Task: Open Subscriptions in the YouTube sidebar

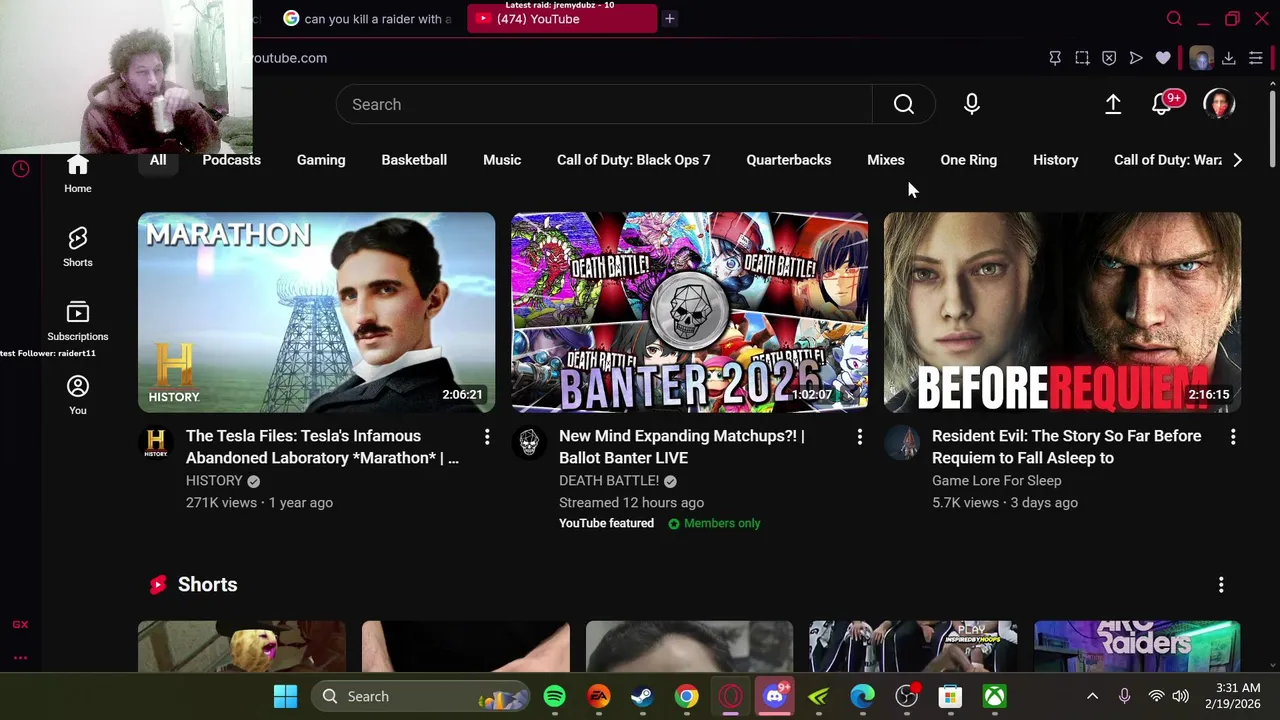Action: pyautogui.click(x=77, y=321)
